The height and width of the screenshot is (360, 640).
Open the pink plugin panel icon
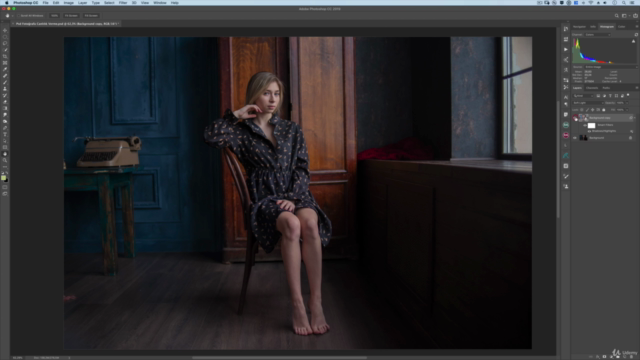pos(566,135)
